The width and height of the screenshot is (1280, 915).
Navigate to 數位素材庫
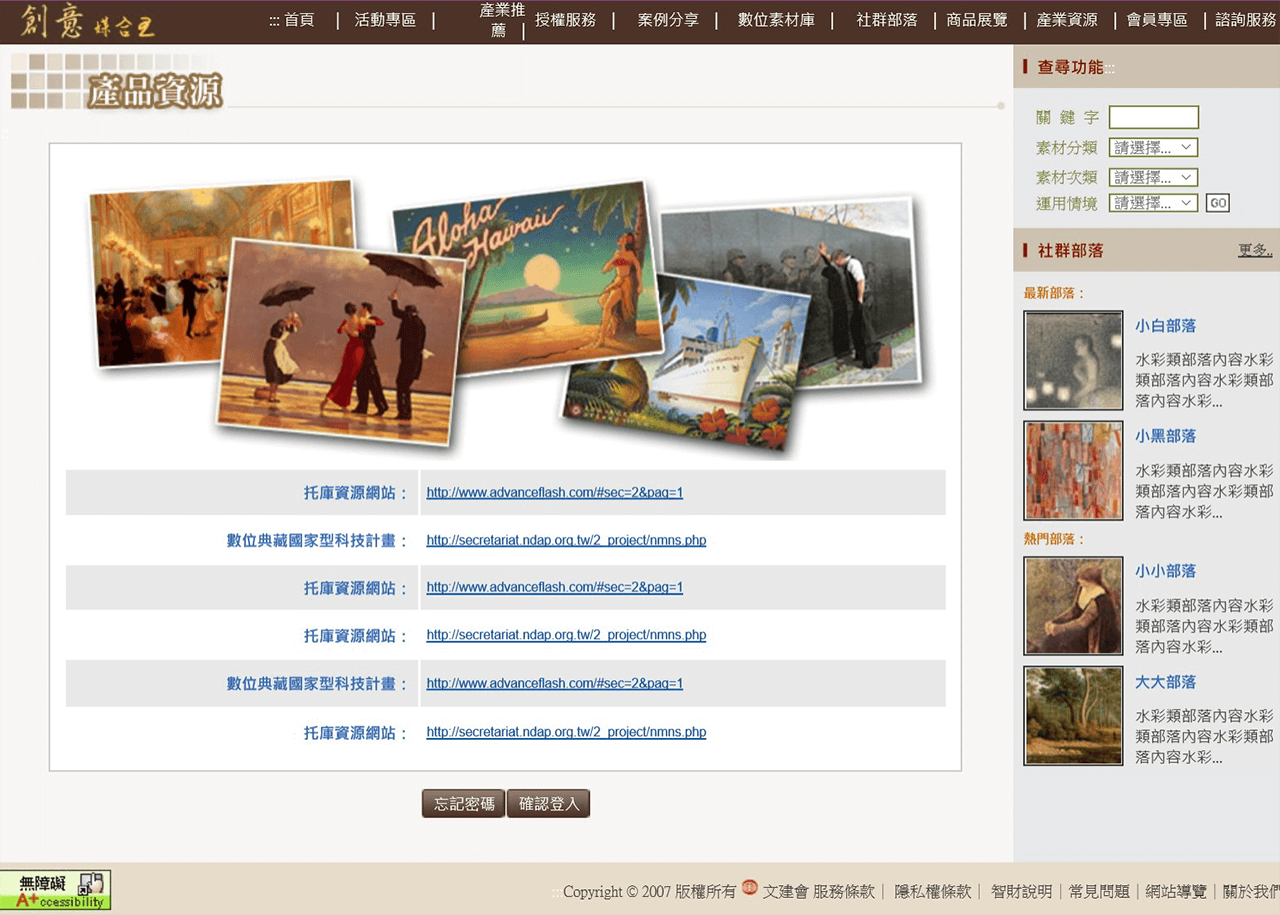(x=776, y=20)
